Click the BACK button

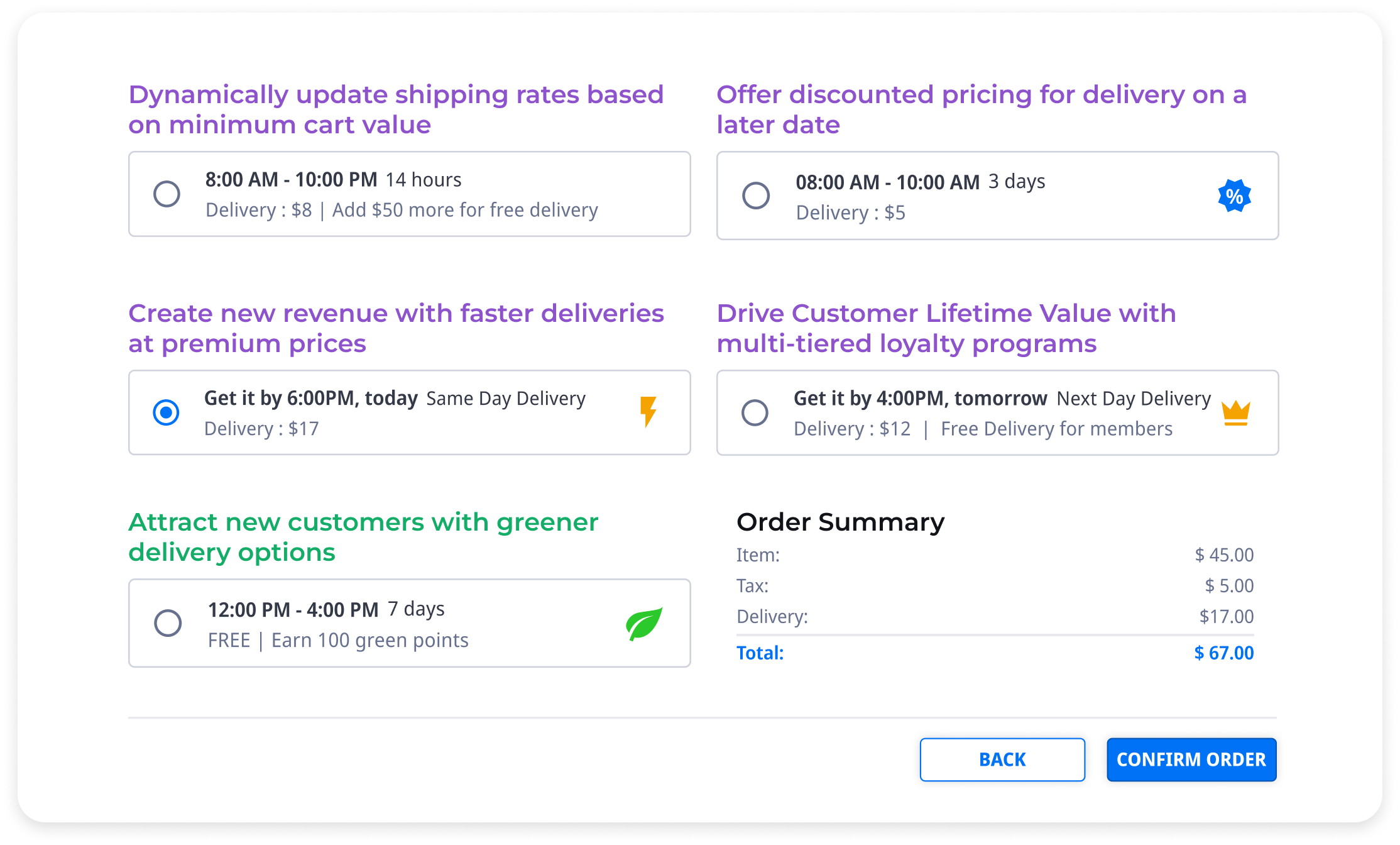[1002, 759]
